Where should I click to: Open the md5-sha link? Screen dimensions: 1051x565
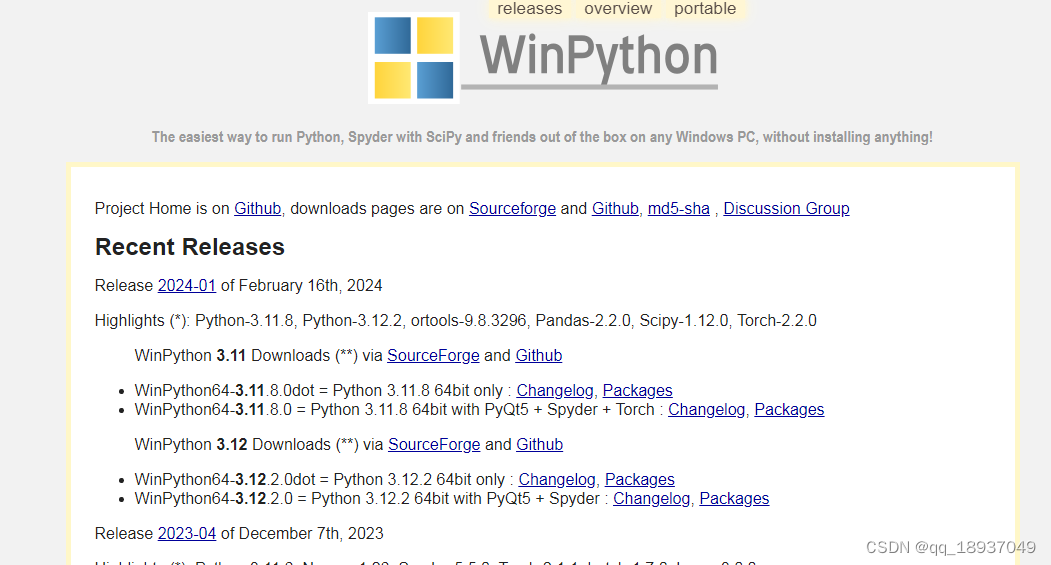(x=678, y=208)
